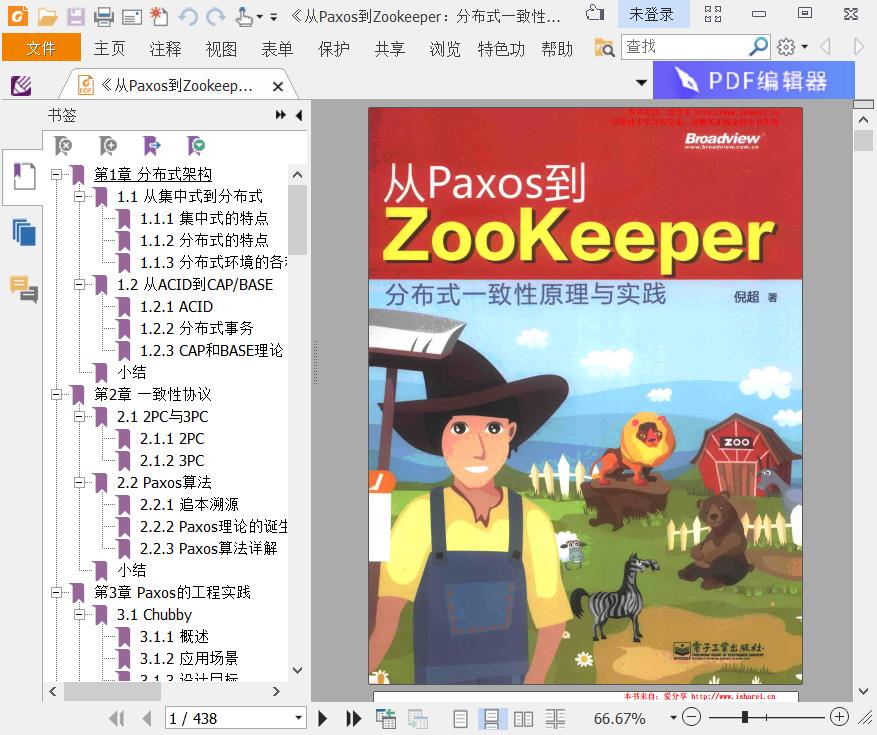Collapse the 第2章 一致性协议 node
The image size is (877, 735).
click(x=56, y=394)
